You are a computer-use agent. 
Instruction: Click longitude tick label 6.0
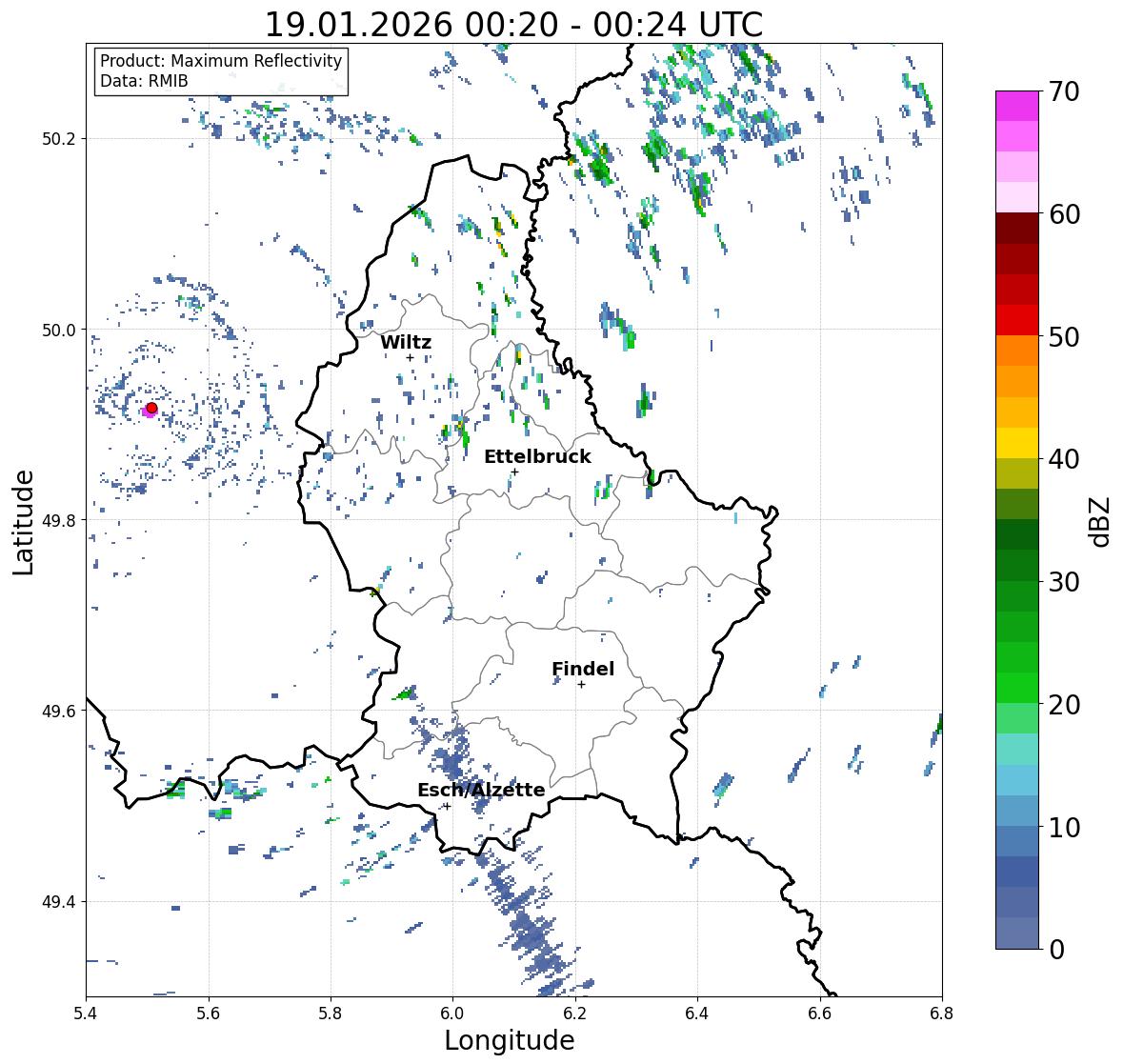pos(452,1014)
